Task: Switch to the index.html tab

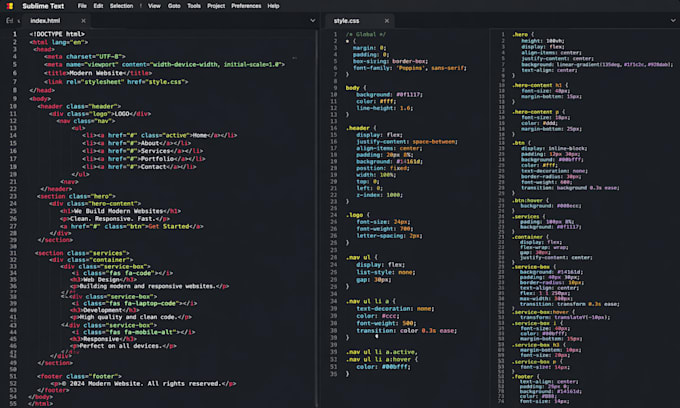Action: pos(45,21)
